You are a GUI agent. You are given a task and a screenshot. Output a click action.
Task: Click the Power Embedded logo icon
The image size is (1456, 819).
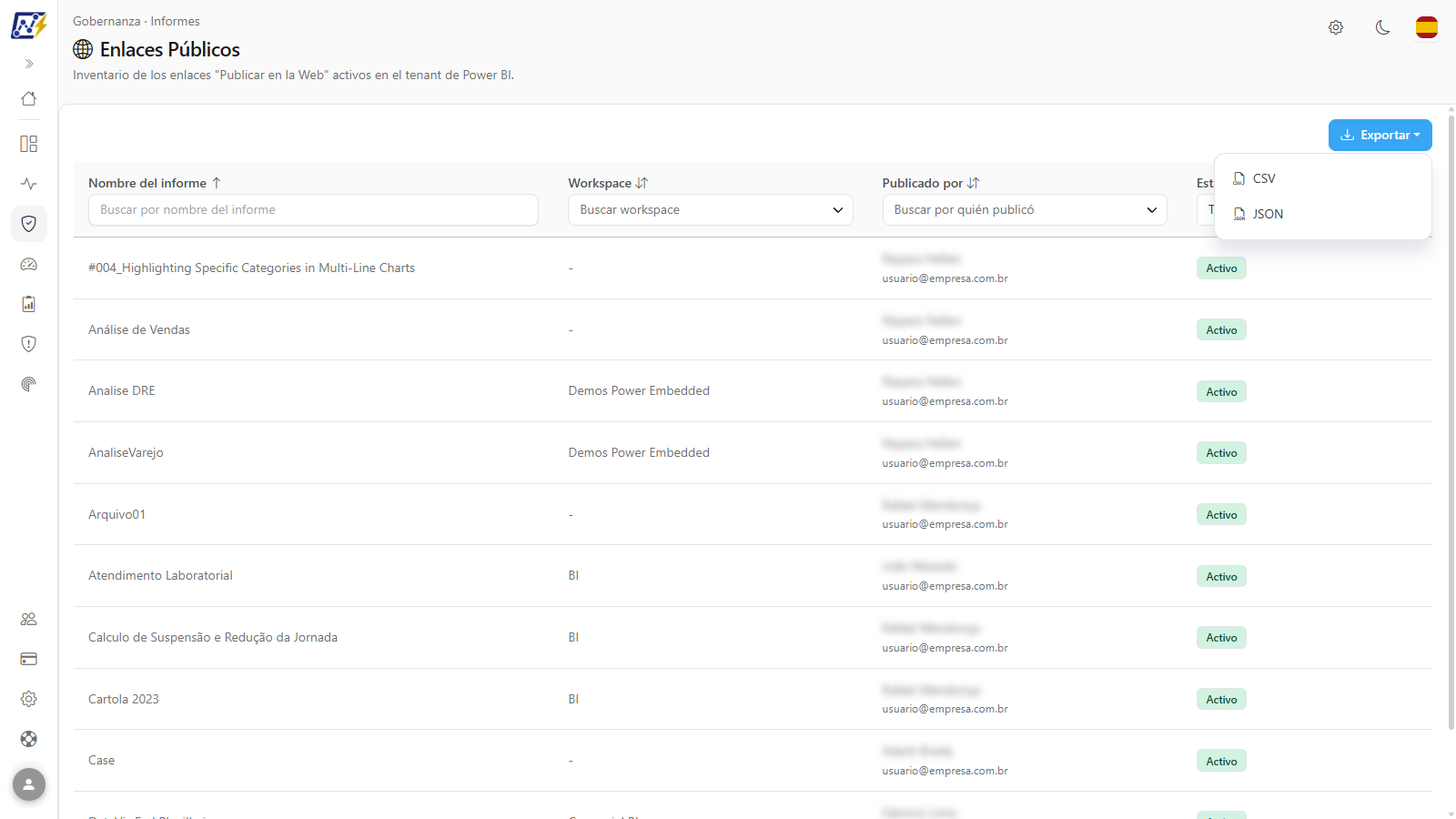point(29,25)
